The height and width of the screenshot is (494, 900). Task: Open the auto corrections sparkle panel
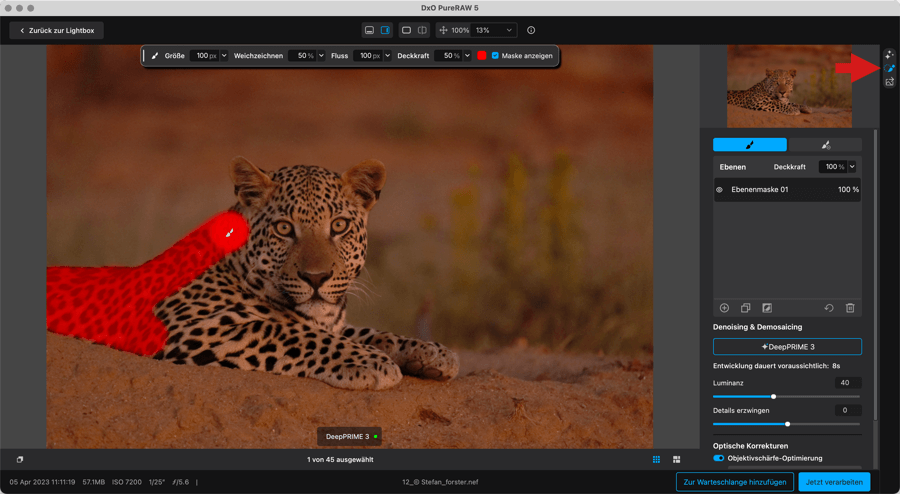pos(889,55)
